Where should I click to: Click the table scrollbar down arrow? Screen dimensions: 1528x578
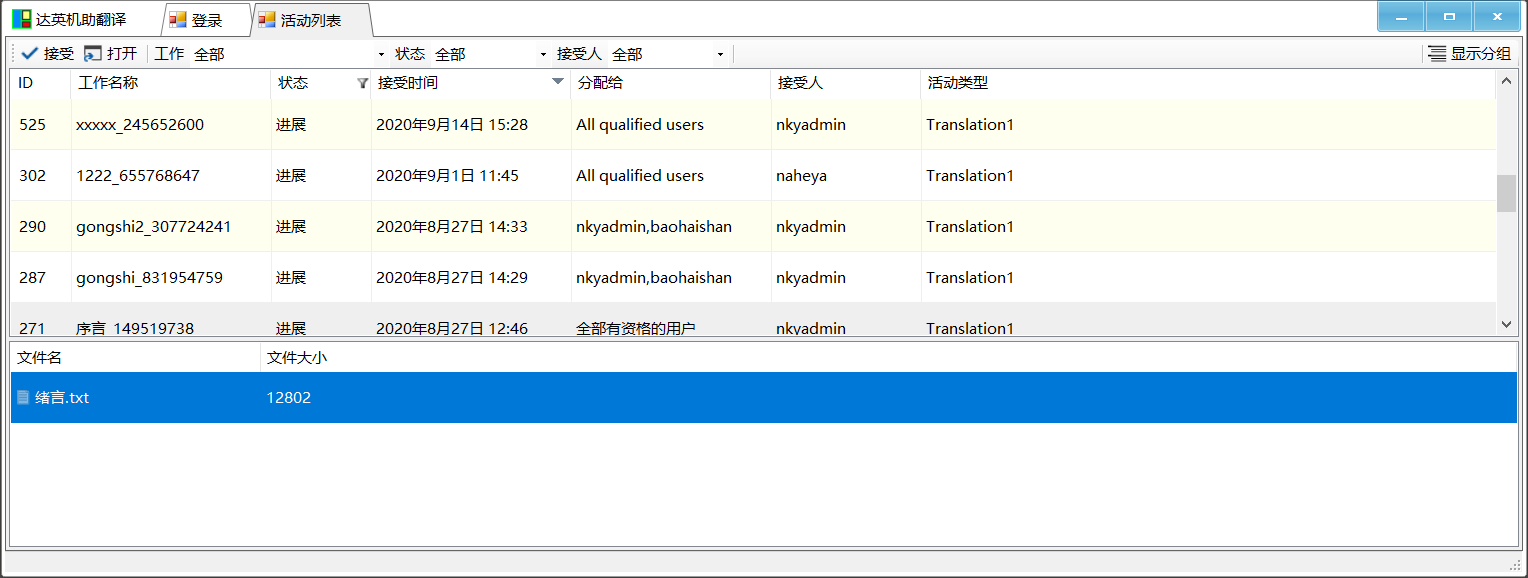pyautogui.click(x=1506, y=324)
